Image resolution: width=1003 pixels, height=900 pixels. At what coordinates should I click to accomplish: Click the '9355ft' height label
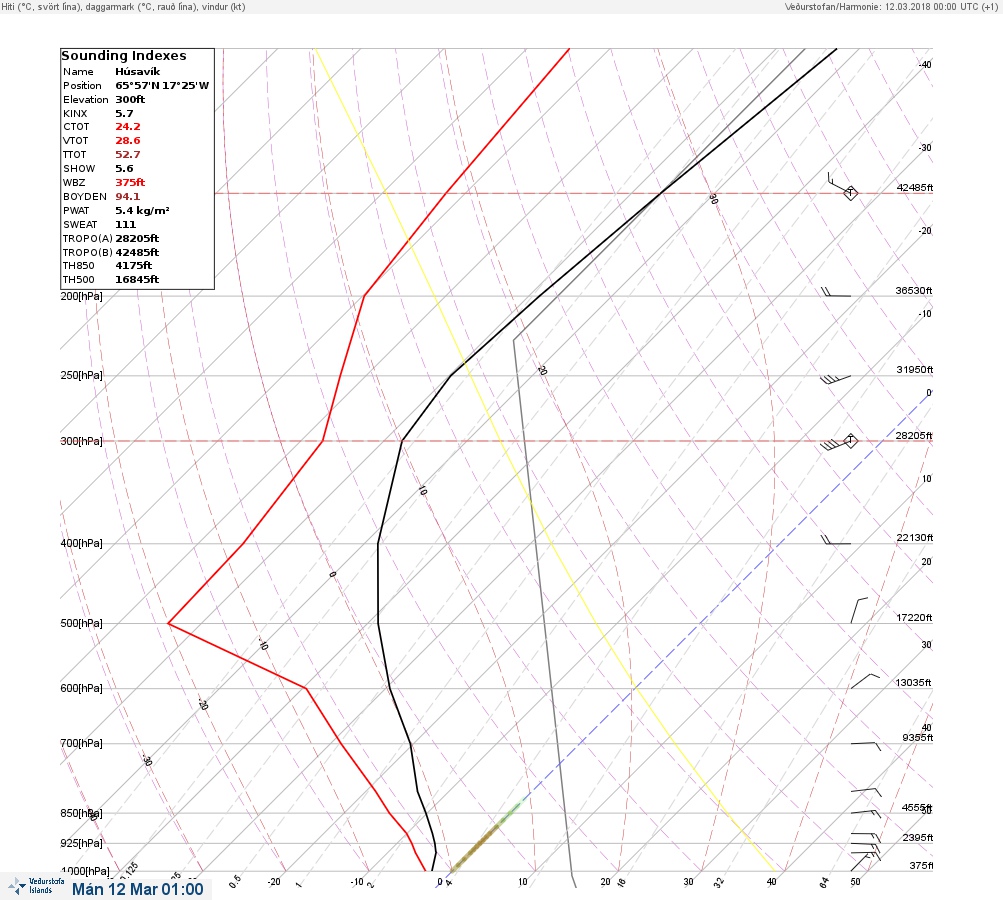tap(917, 738)
